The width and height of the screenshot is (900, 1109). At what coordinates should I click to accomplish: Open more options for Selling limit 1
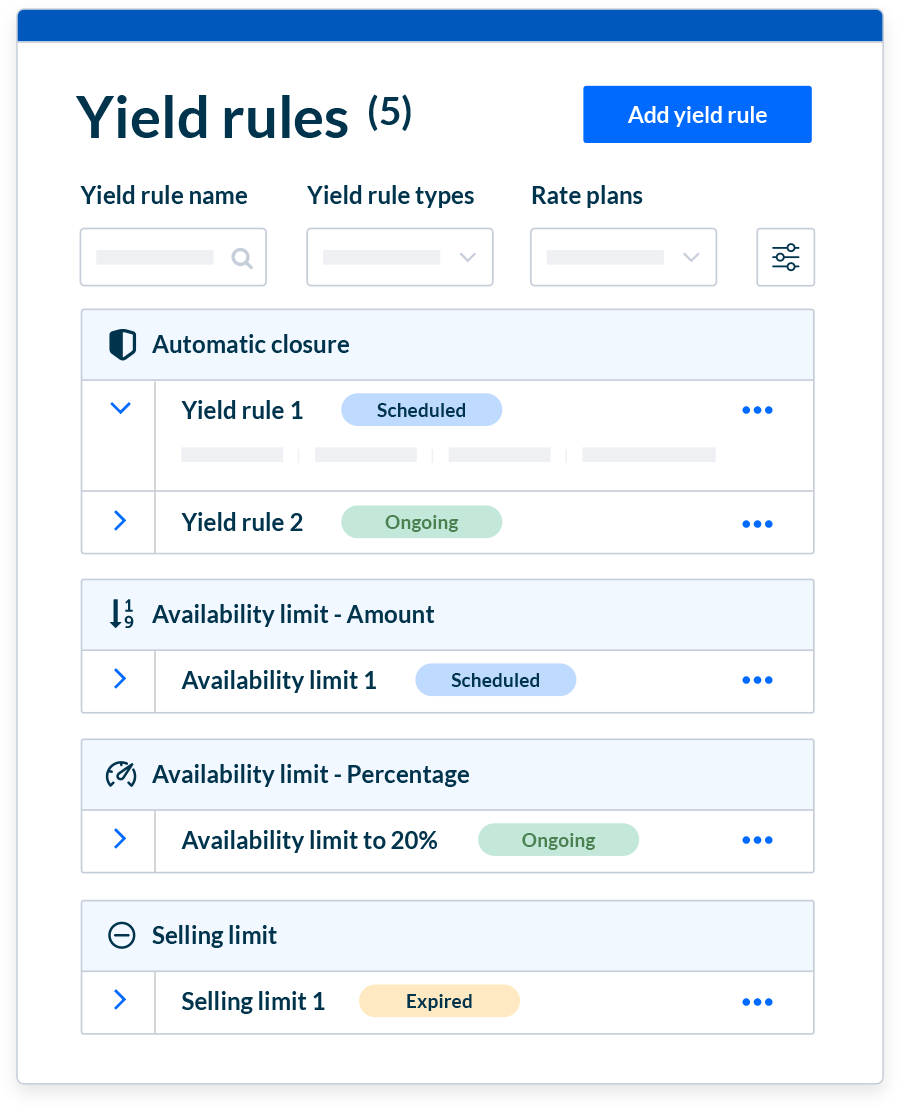[x=757, y=1002]
